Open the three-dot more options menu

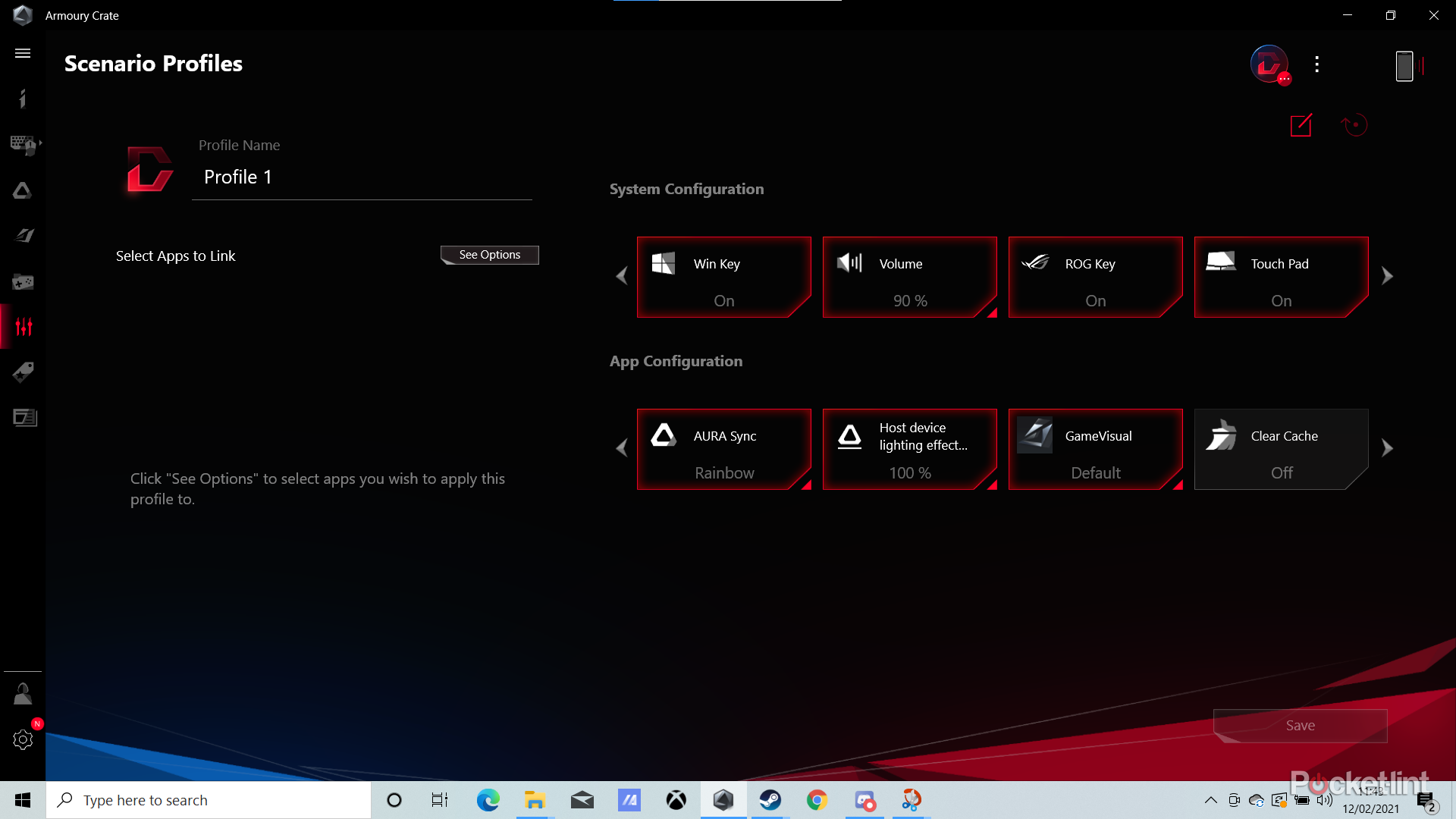point(1317,64)
